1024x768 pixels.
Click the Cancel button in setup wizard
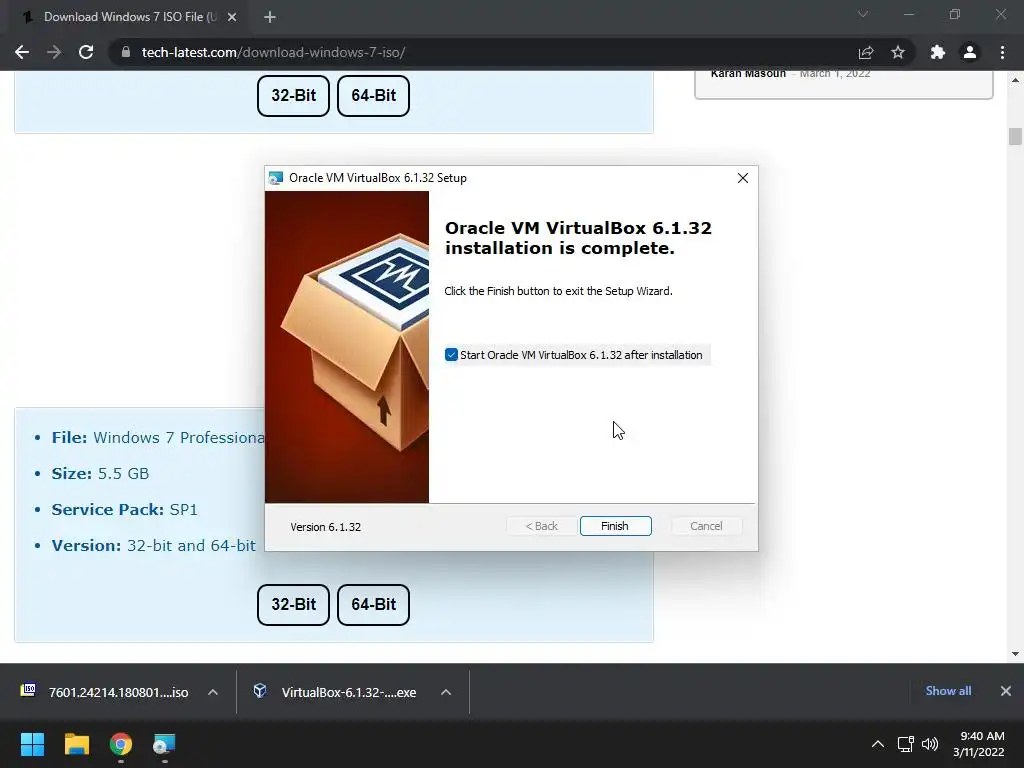coord(706,526)
